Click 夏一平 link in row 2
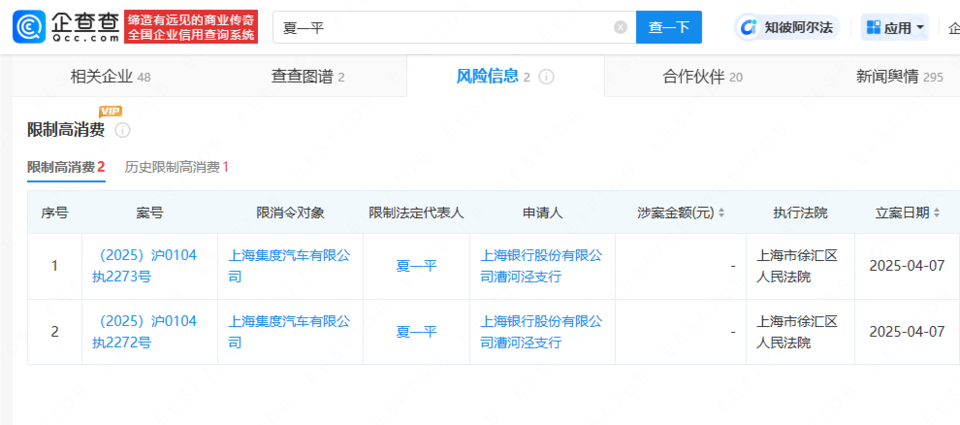This screenshot has height=425, width=960. click(416, 332)
